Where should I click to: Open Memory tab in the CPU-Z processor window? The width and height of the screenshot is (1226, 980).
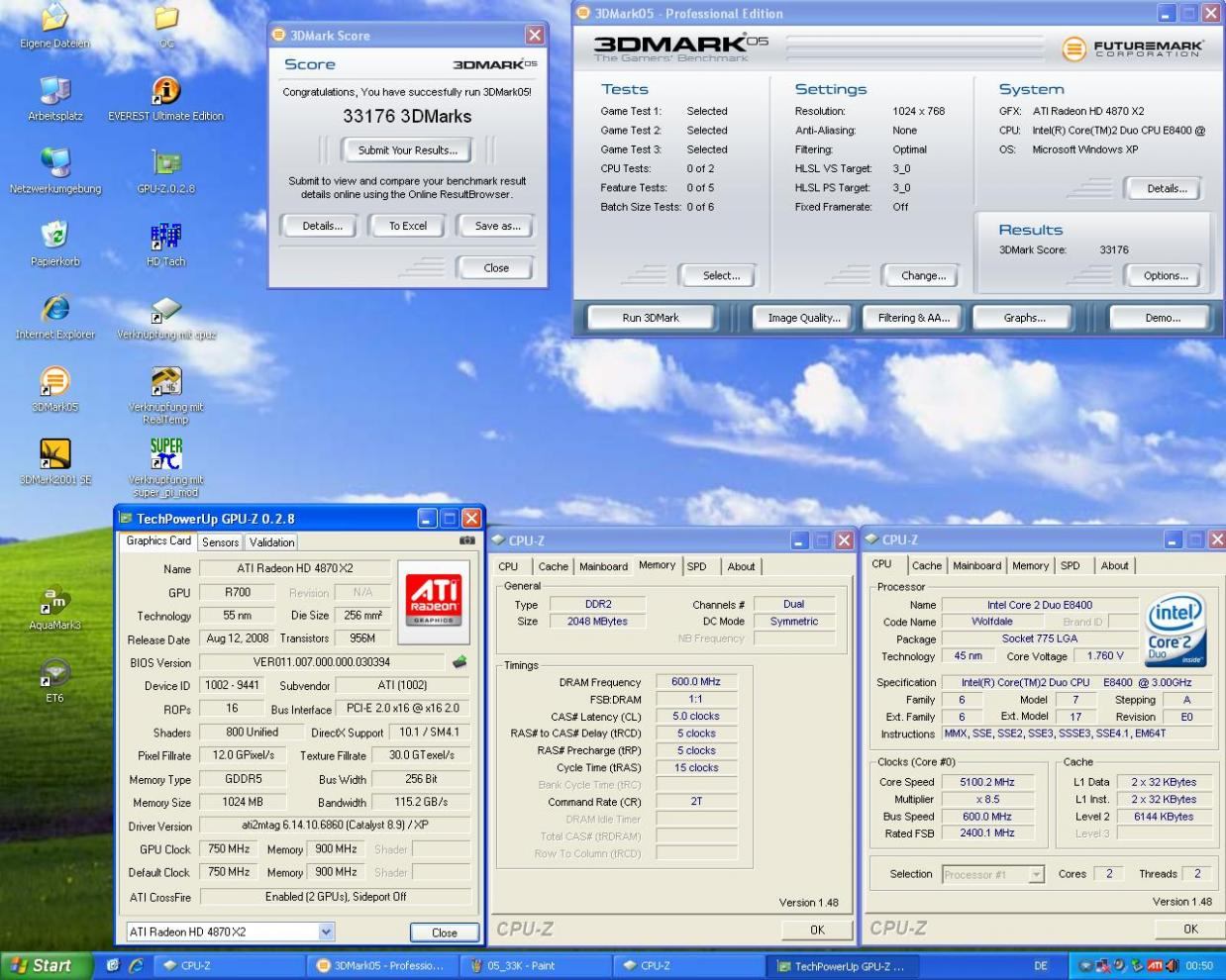[1030, 565]
